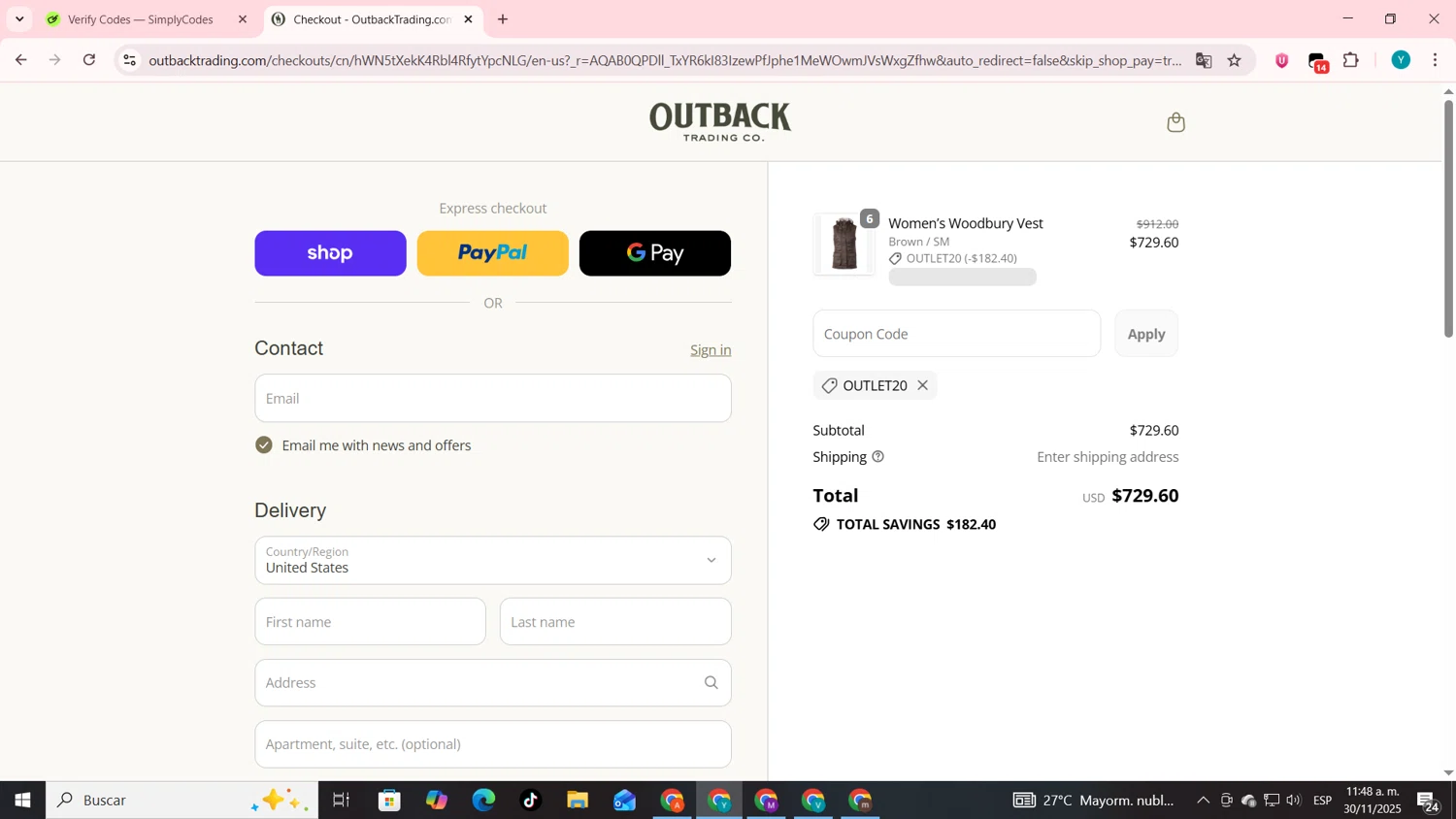1456x819 pixels.
Task: Open the Outback Trading Co. logo link
Action: [720, 122]
